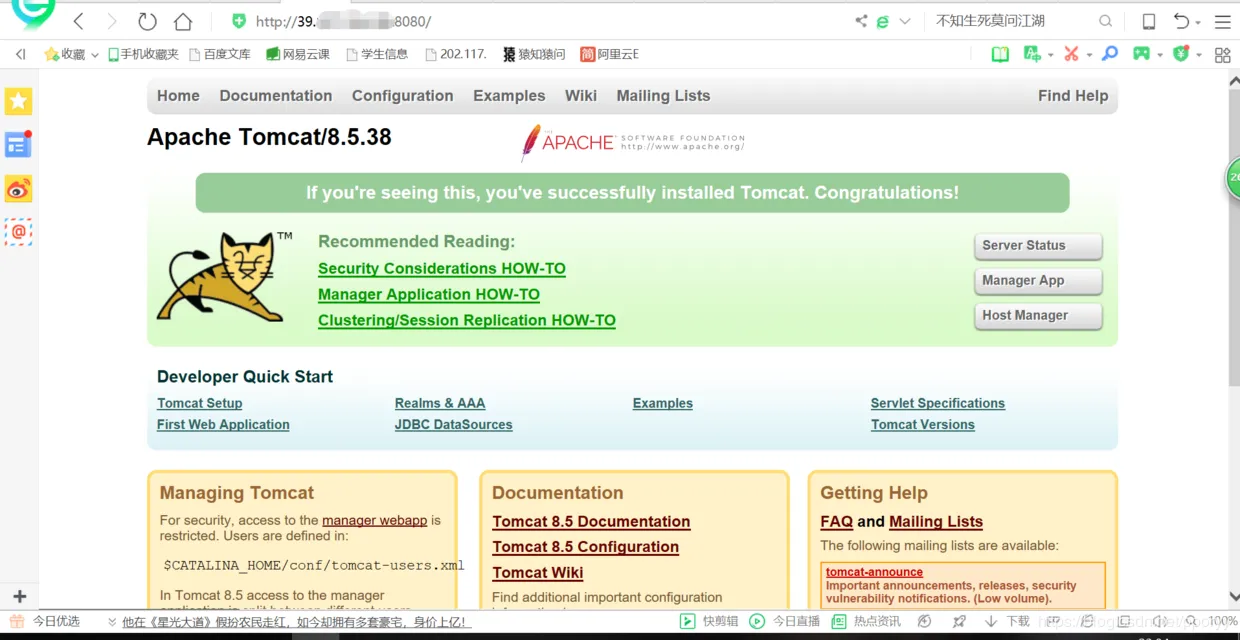Open the yellow star favorites sidebar icon
The height and width of the screenshot is (640, 1240).
tap(18, 101)
